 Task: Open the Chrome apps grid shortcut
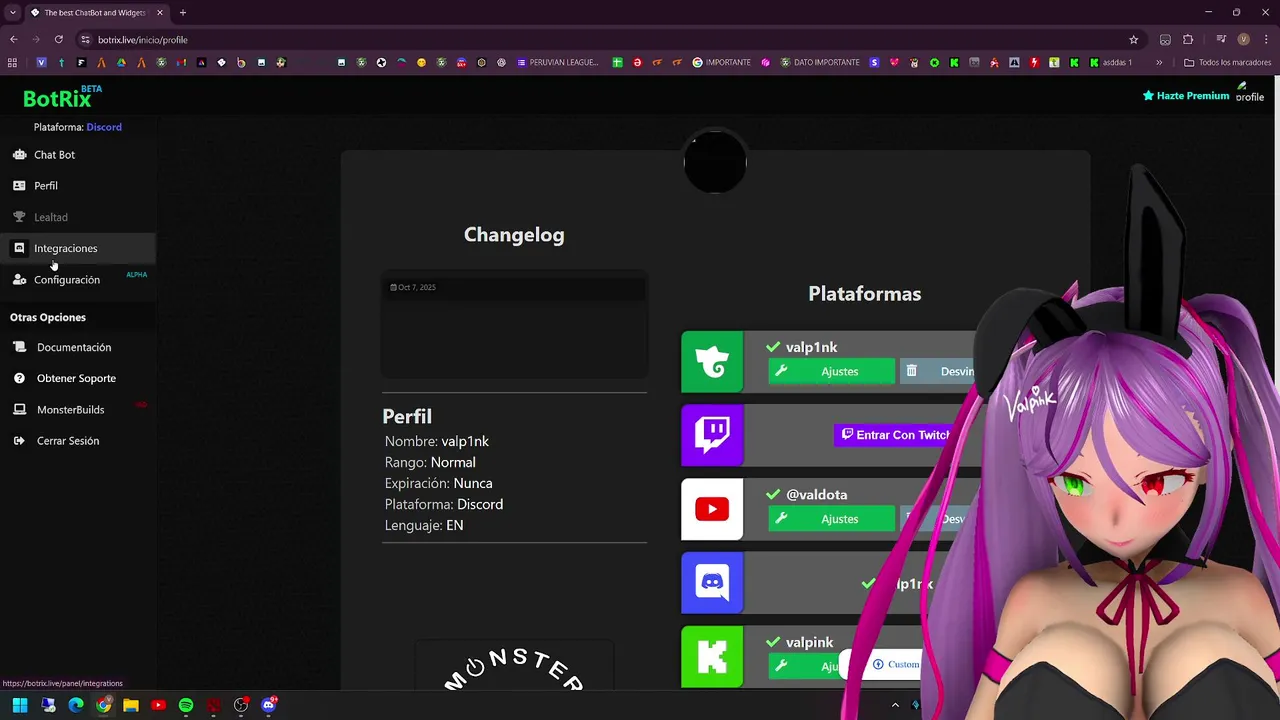(x=12, y=62)
